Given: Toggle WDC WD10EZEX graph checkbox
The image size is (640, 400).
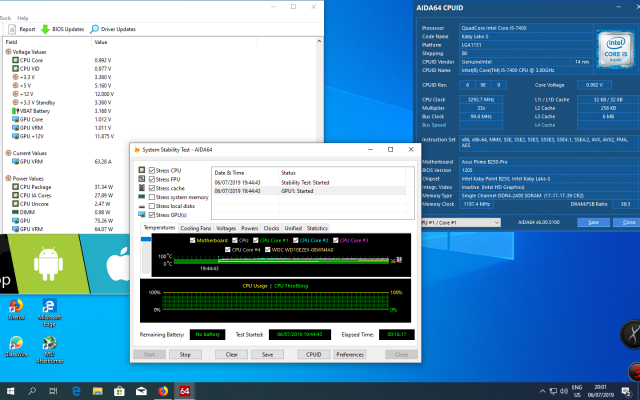Looking at the screenshot, I should pos(268,249).
